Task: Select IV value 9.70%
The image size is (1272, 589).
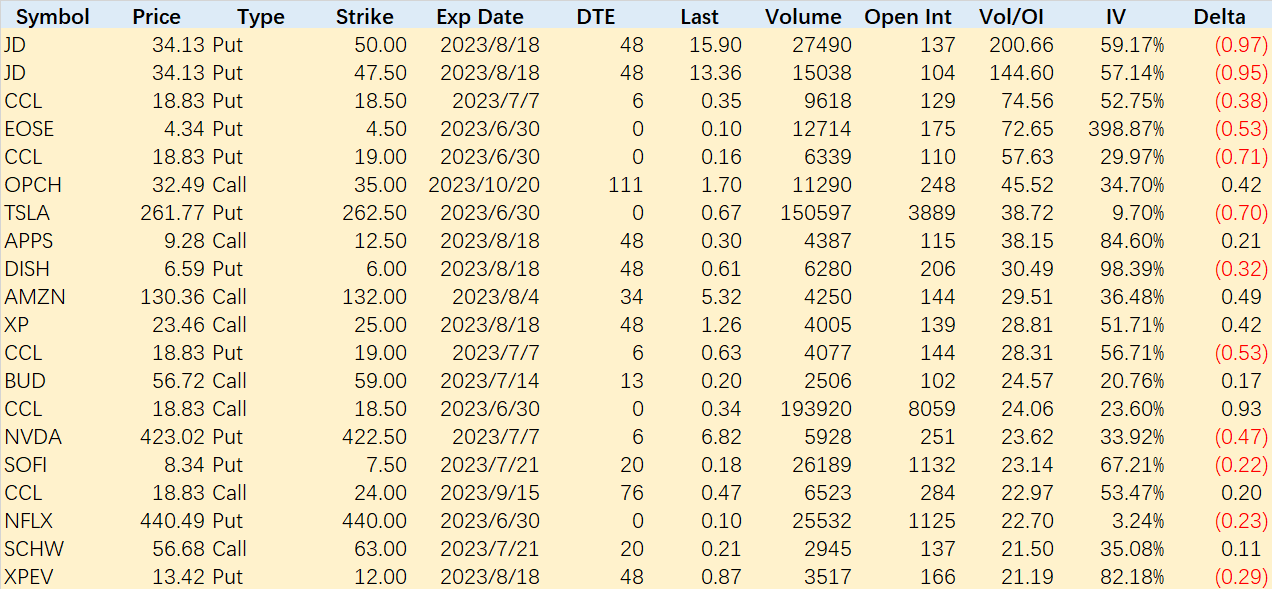Action: coord(1137,213)
